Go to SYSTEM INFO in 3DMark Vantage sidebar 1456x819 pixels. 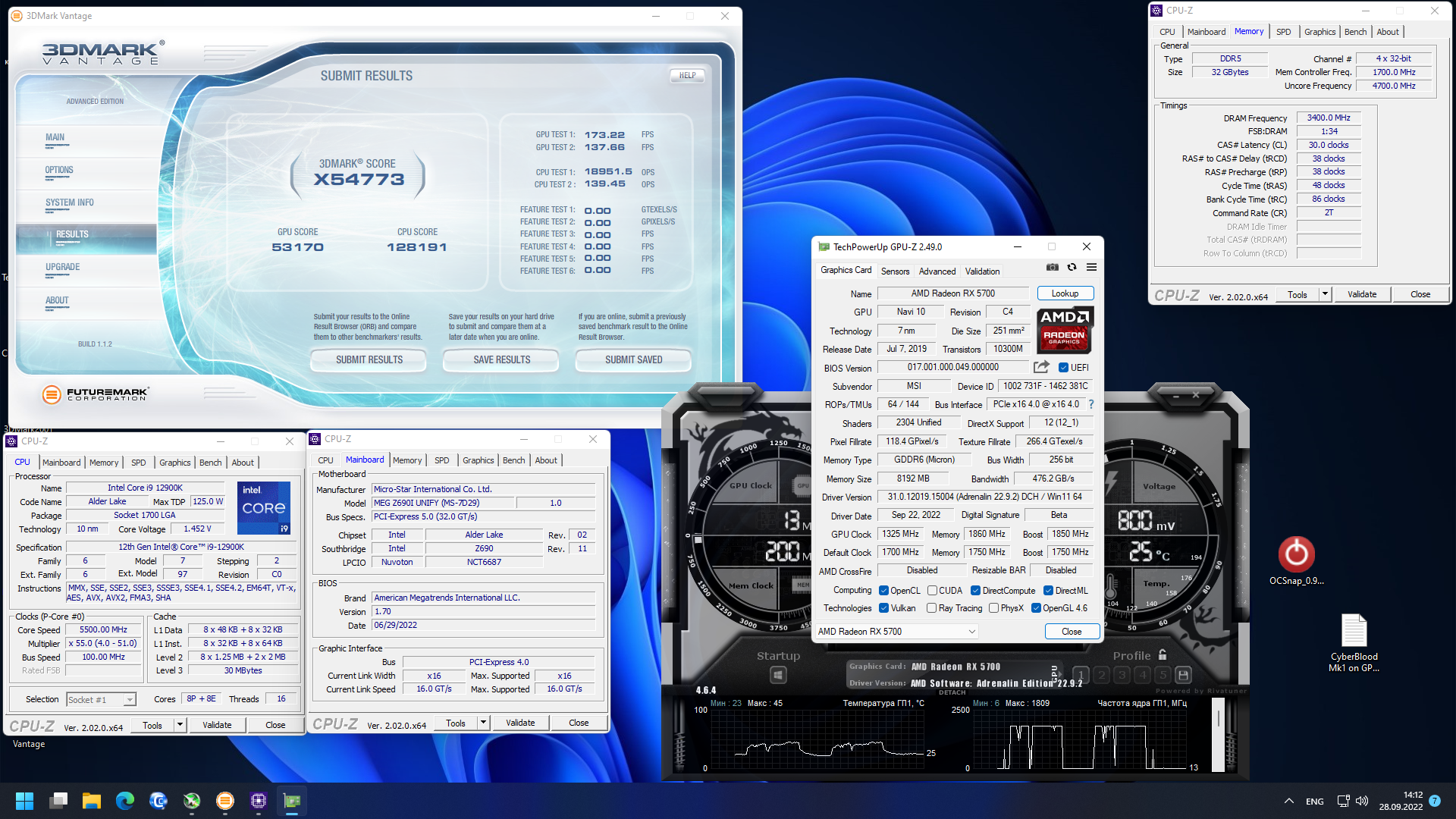pos(70,203)
